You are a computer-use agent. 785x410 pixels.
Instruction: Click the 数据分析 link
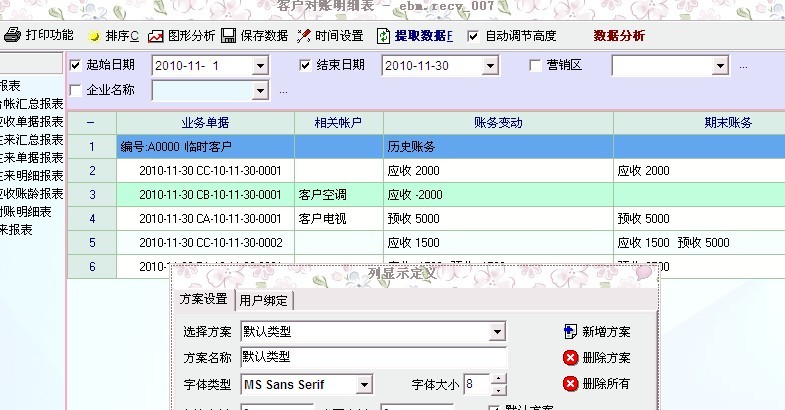pos(619,36)
